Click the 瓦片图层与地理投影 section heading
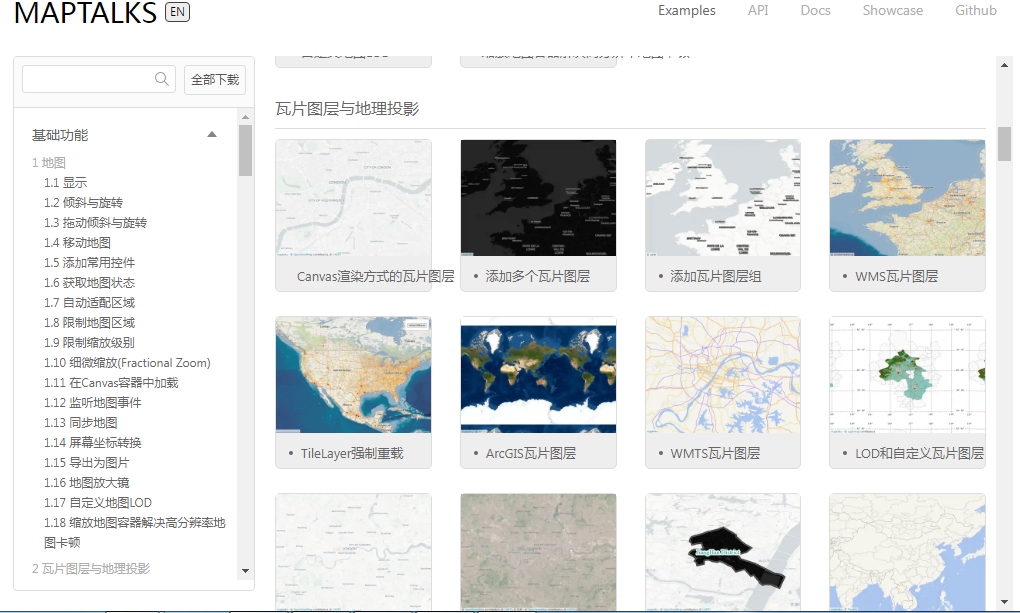The image size is (1020, 613). click(x=347, y=109)
